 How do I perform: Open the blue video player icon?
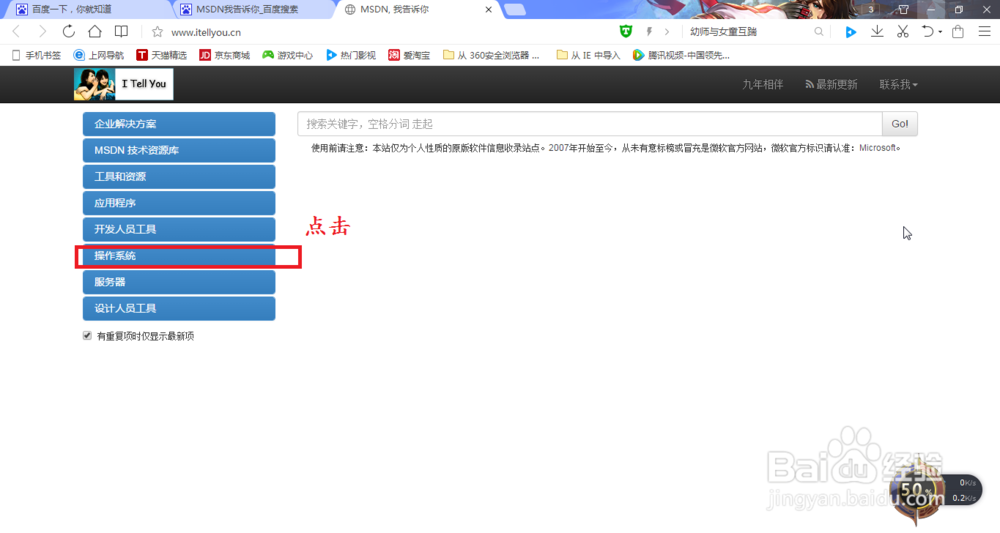coord(850,32)
